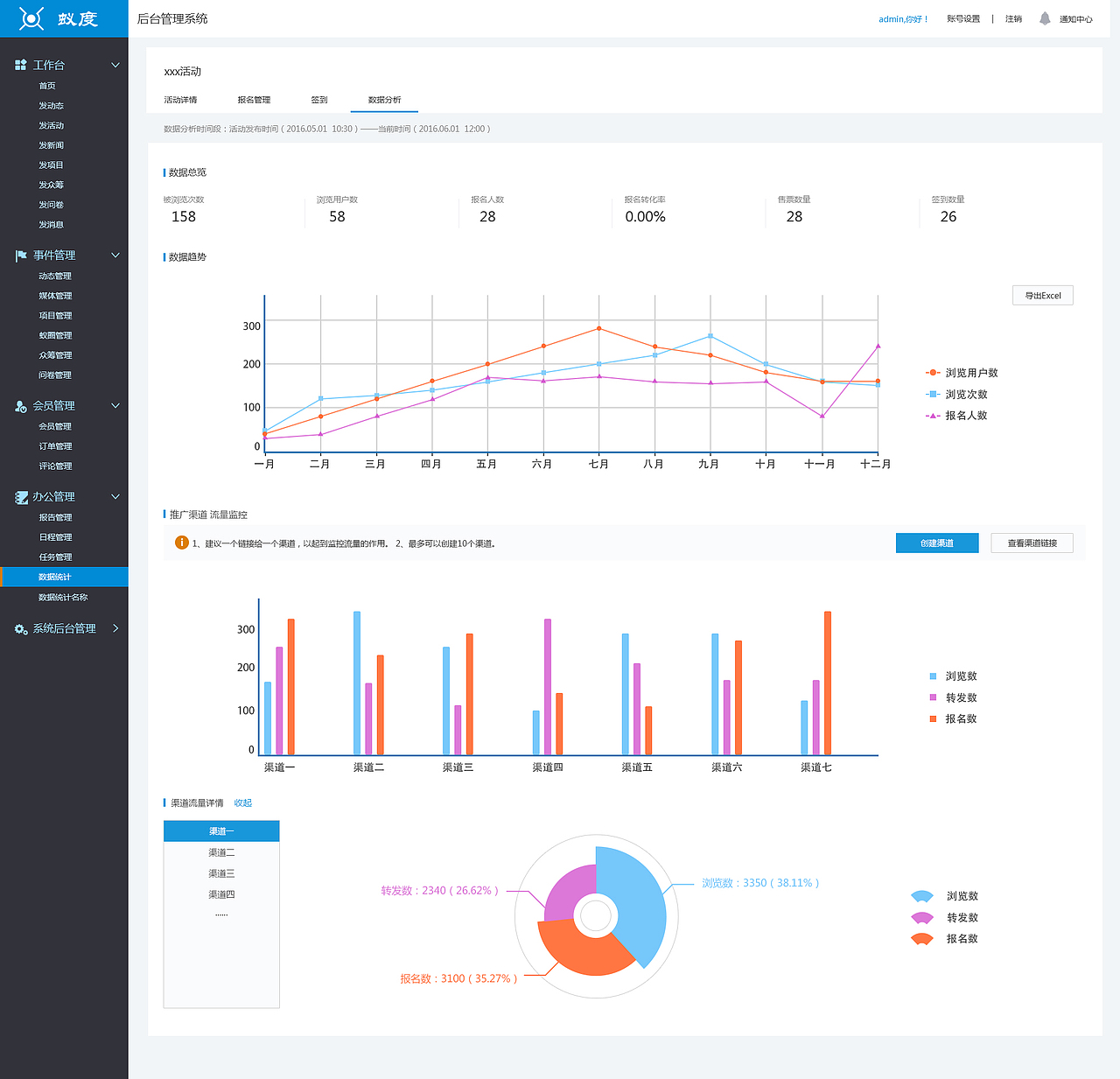
Task: Click the 导出Excel button
Action: pos(1043,296)
